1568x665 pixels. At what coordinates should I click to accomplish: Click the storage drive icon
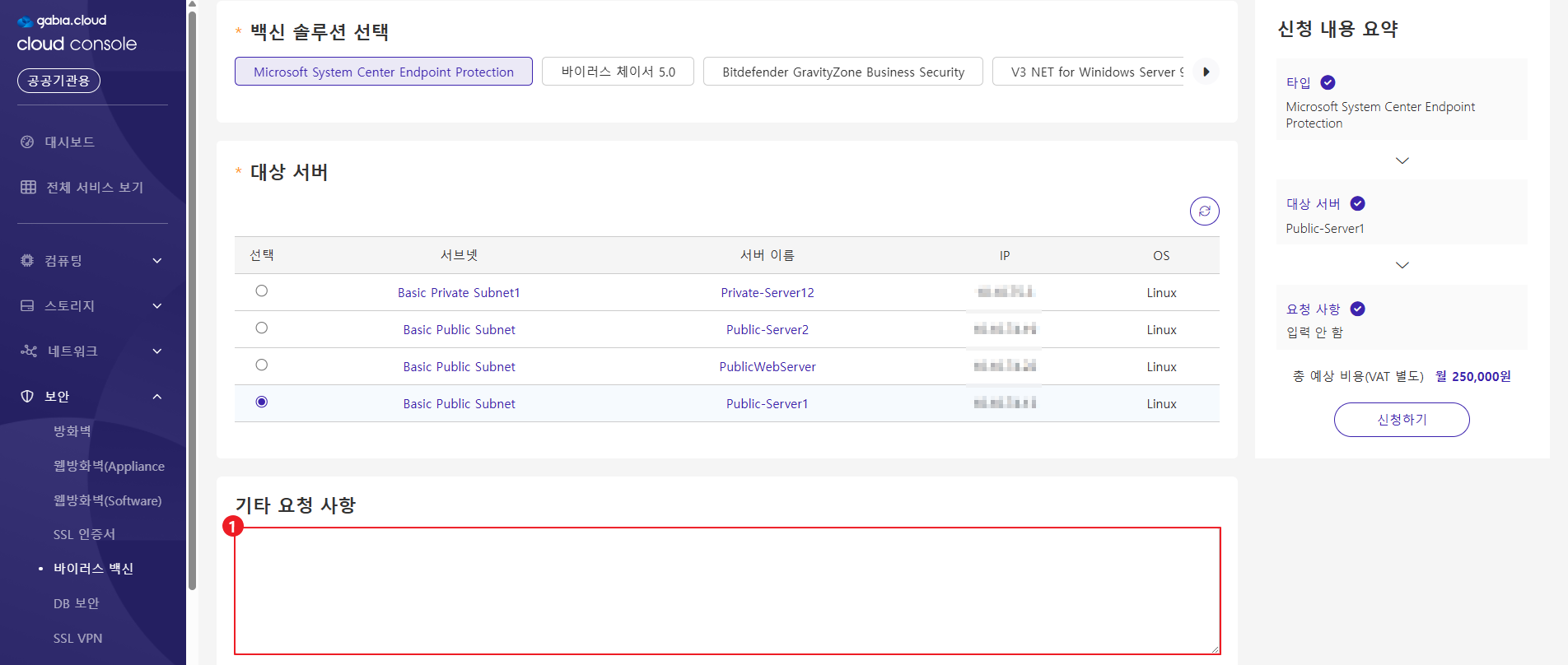pos(27,305)
